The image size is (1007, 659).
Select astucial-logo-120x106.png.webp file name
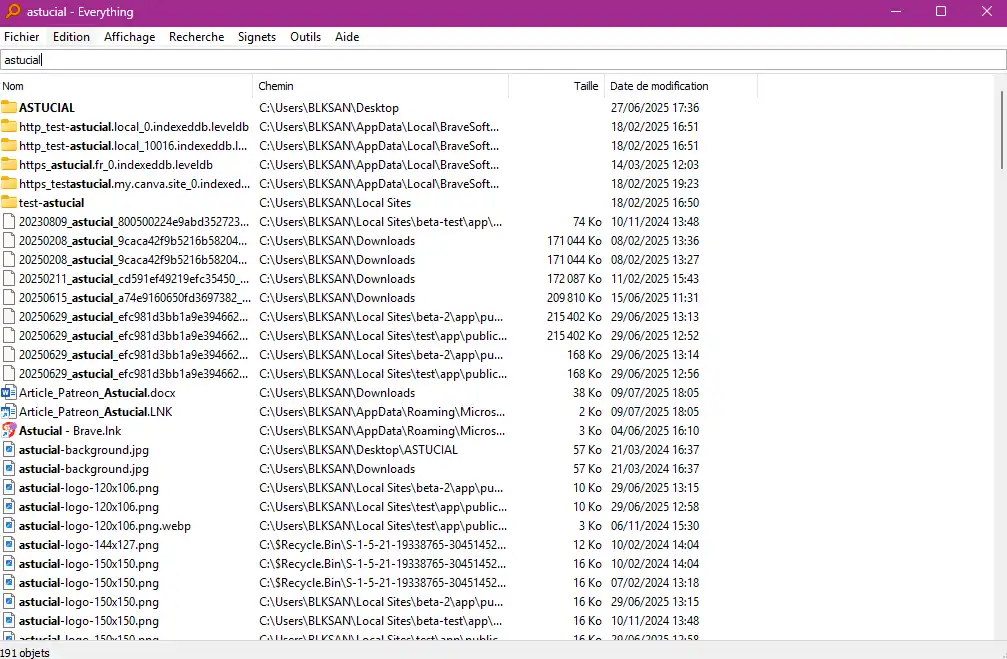(105, 526)
